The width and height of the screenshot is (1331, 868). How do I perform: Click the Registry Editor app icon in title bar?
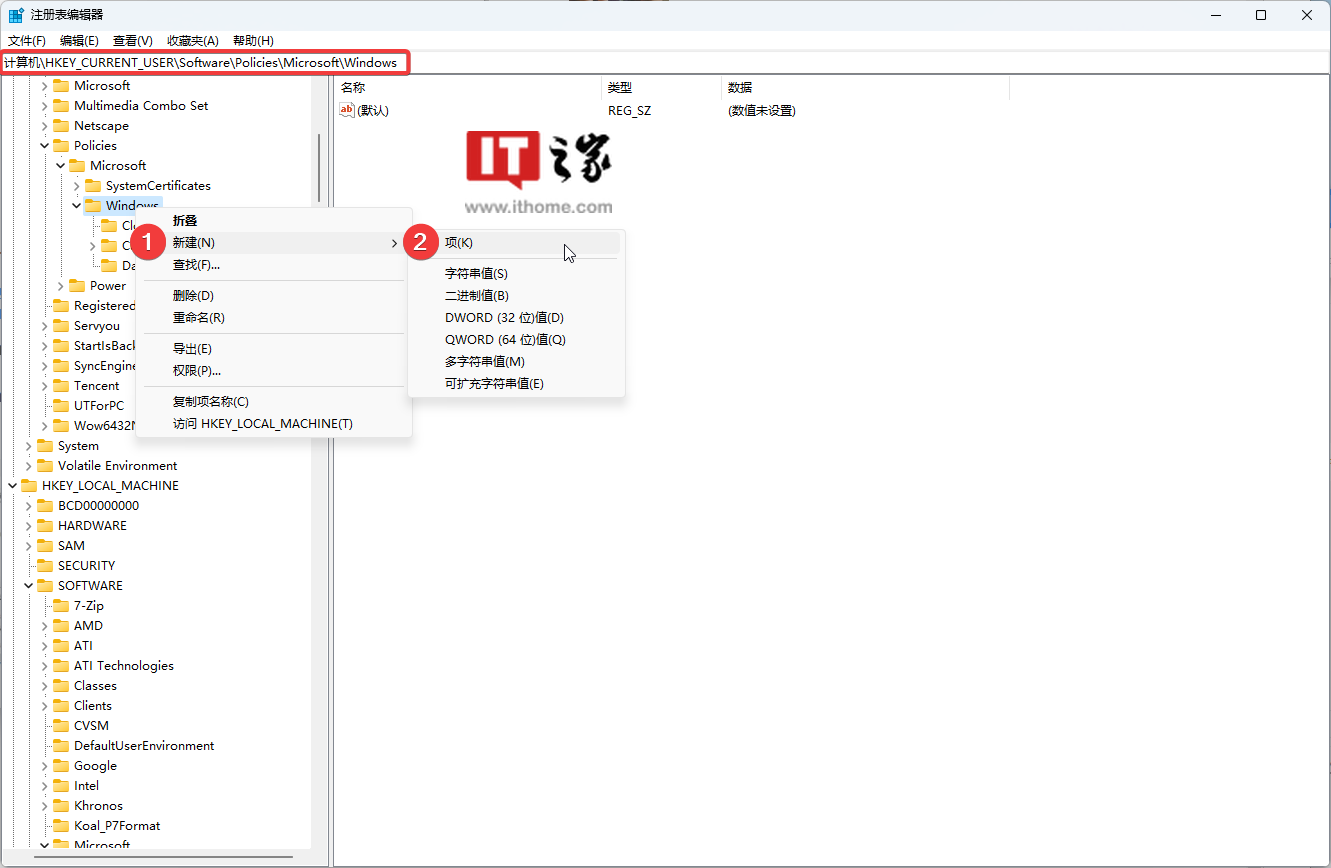pyautogui.click(x=17, y=15)
